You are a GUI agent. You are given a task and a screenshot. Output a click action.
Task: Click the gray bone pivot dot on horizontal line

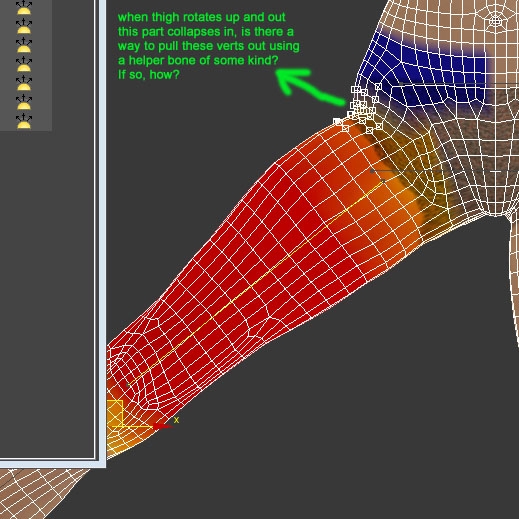coord(372,171)
